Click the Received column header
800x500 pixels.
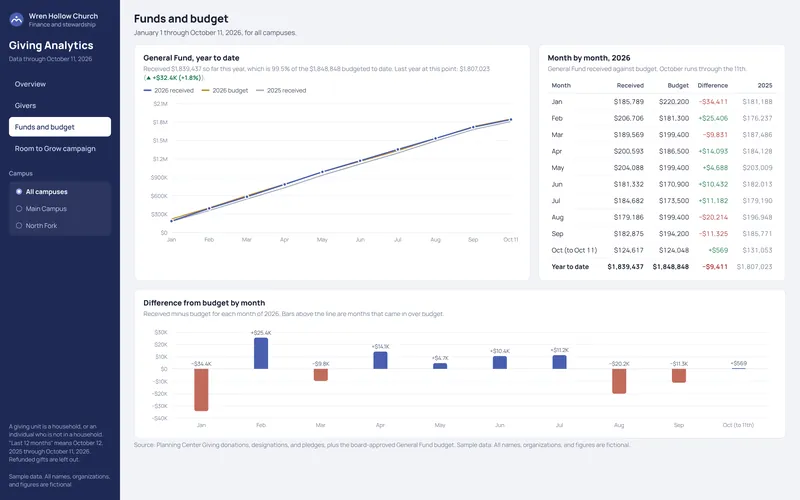[x=630, y=86]
